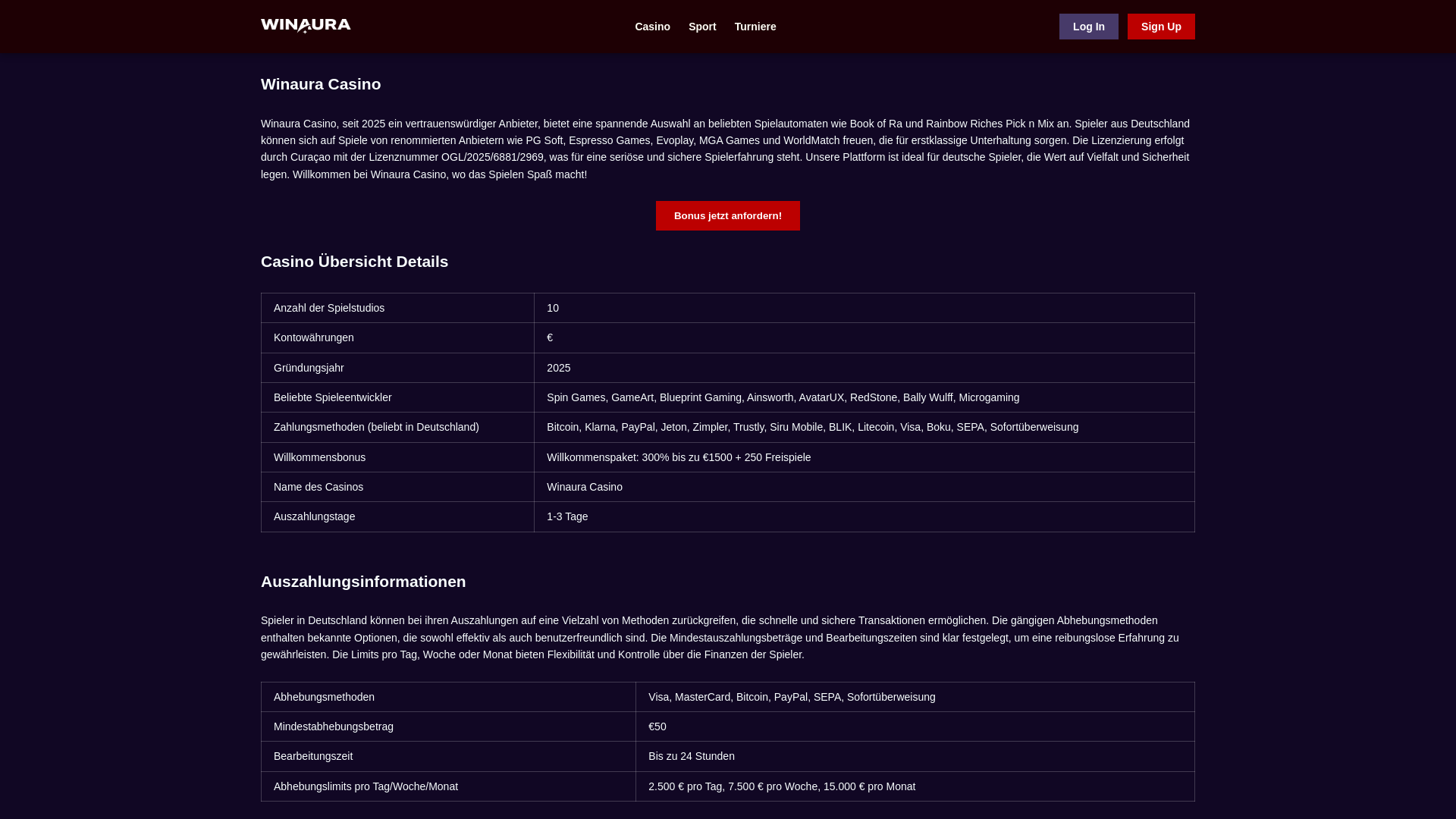1456x819 pixels.
Task: Click payment methods list starting 'Bitcoin, Klarna'
Action: pyautogui.click(x=864, y=427)
